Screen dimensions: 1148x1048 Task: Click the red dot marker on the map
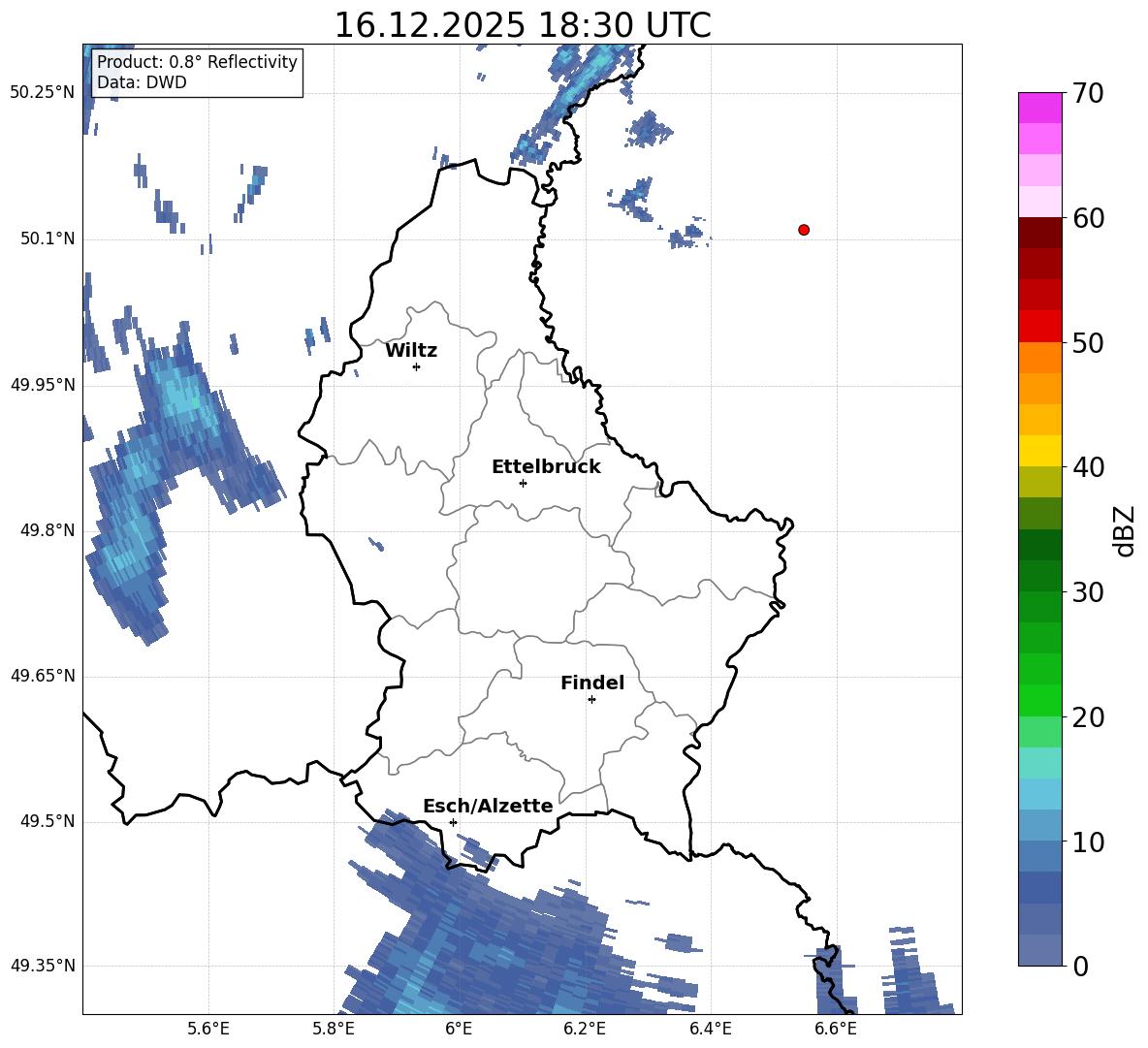pos(804,230)
